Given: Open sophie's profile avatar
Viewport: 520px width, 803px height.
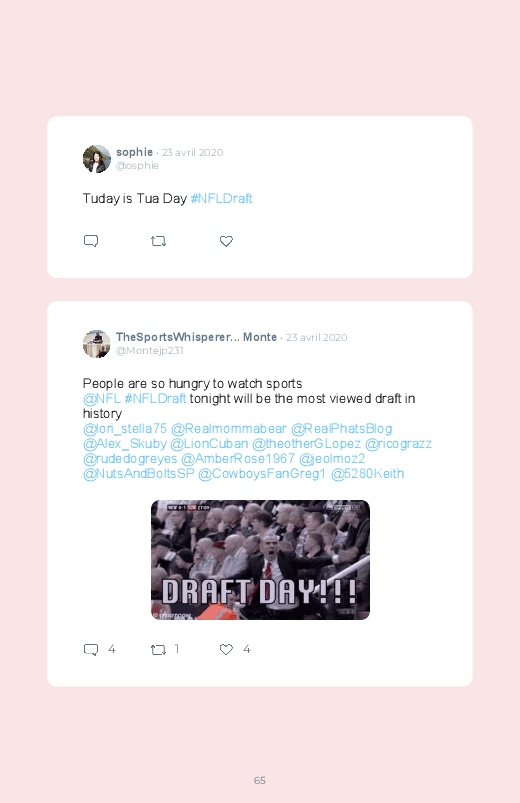Looking at the screenshot, I should pos(97,159).
